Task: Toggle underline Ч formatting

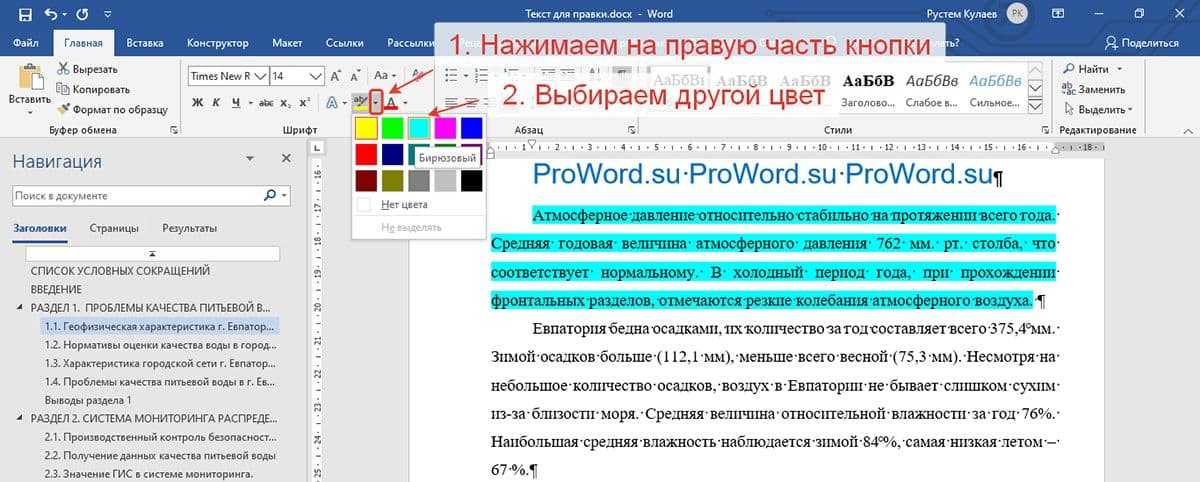Action: point(235,102)
